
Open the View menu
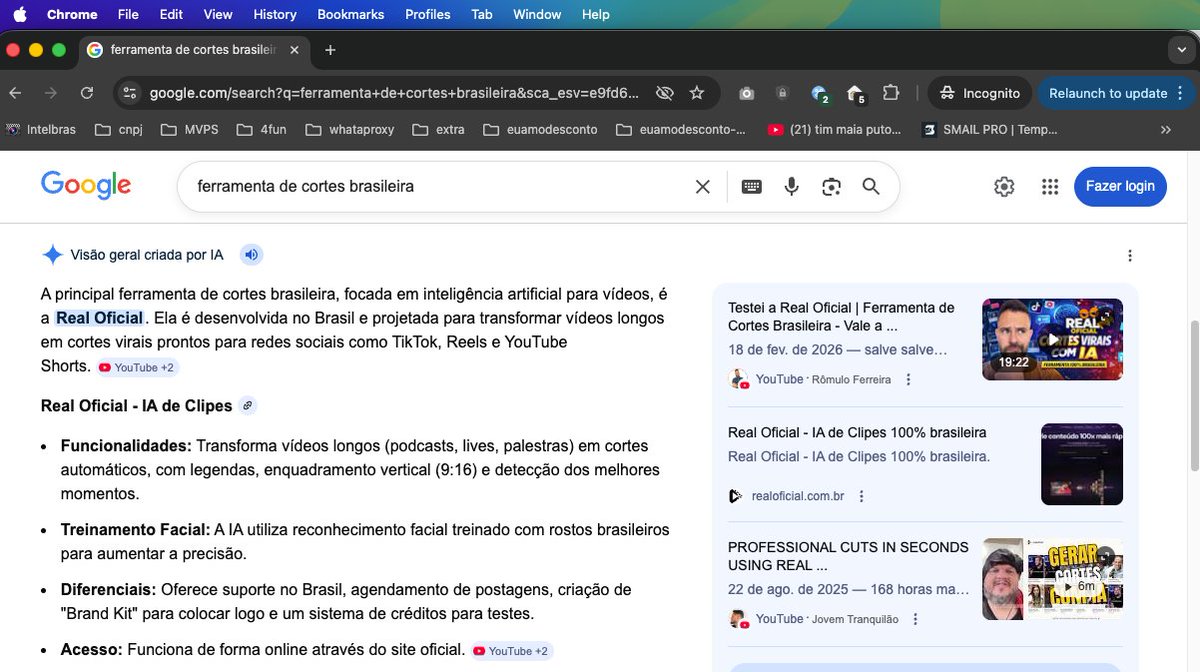218,14
